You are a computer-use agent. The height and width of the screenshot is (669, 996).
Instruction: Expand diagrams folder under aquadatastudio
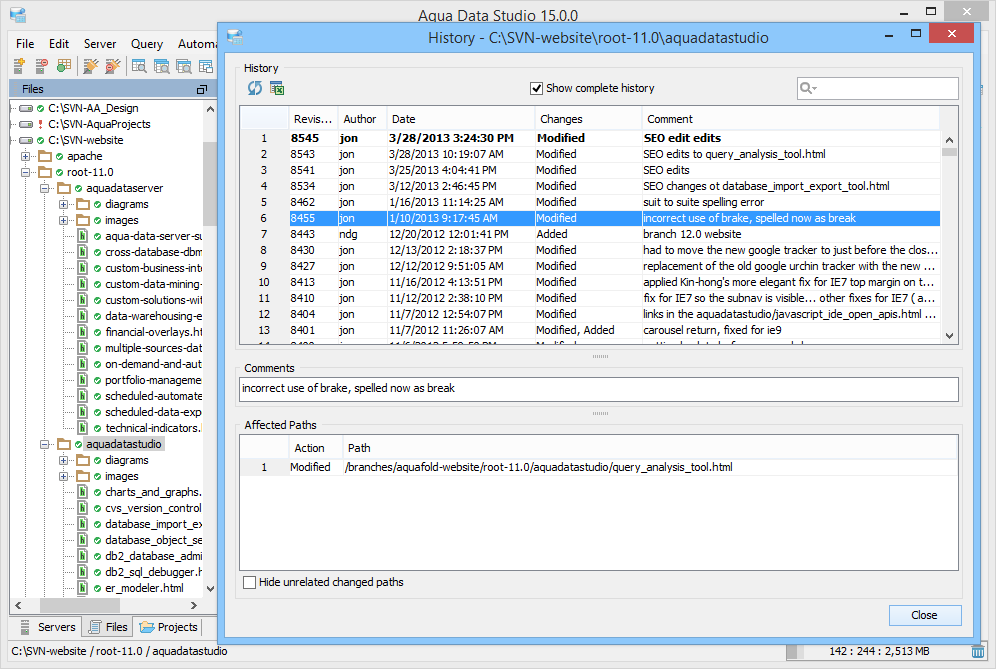(x=64, y=460)
